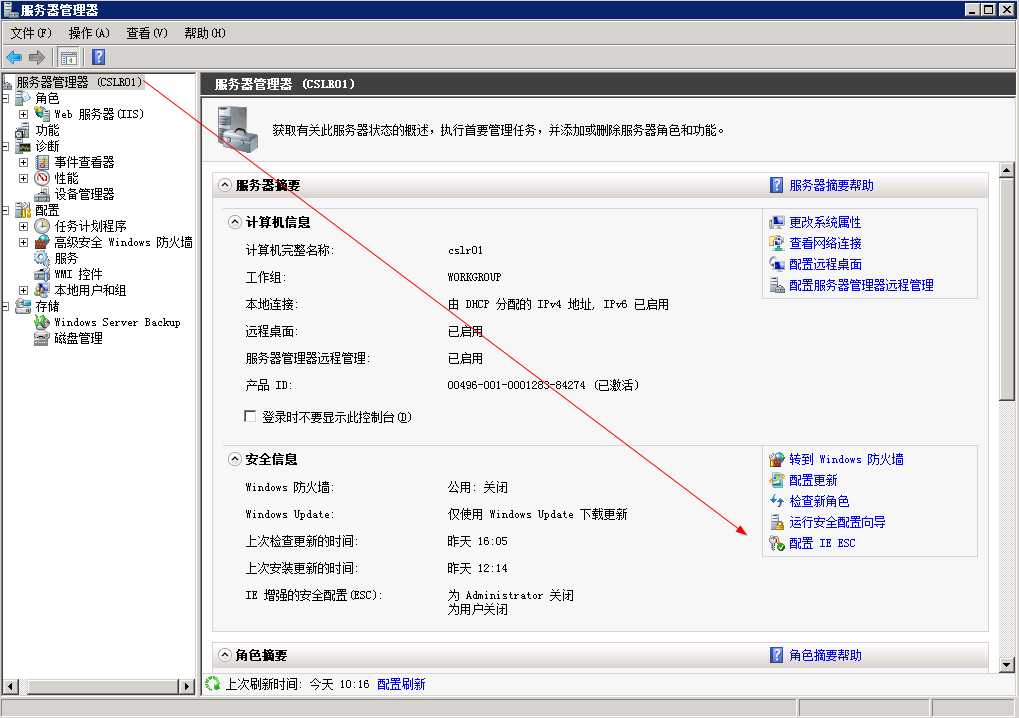Open the blue Help toolbar icon
The image size is (1019, 718).
coord(98,57)
